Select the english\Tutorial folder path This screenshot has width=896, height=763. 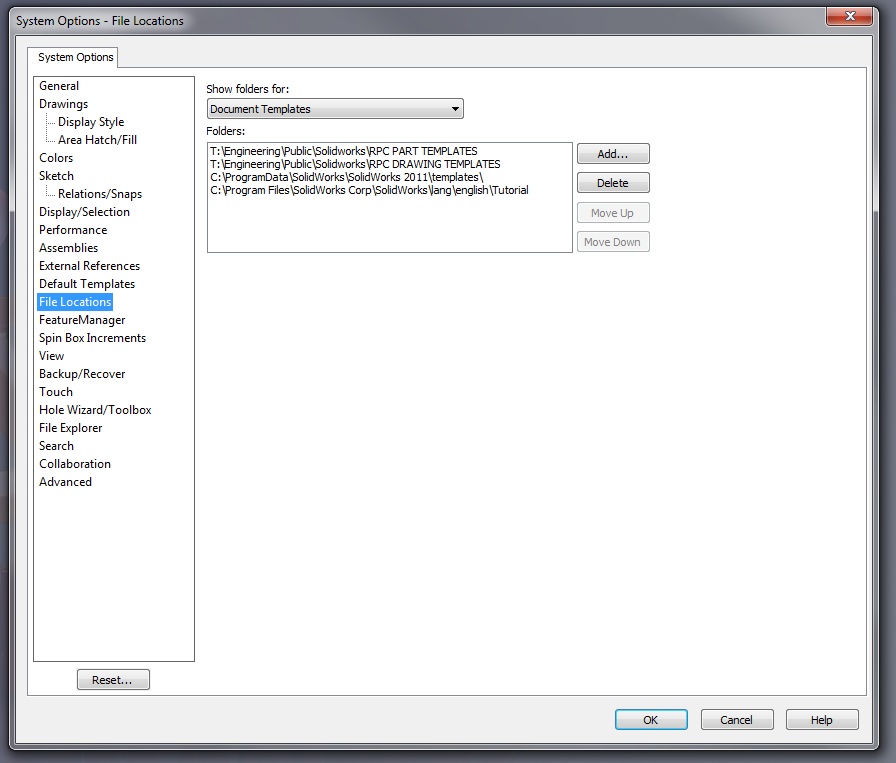tap(369, 190)
